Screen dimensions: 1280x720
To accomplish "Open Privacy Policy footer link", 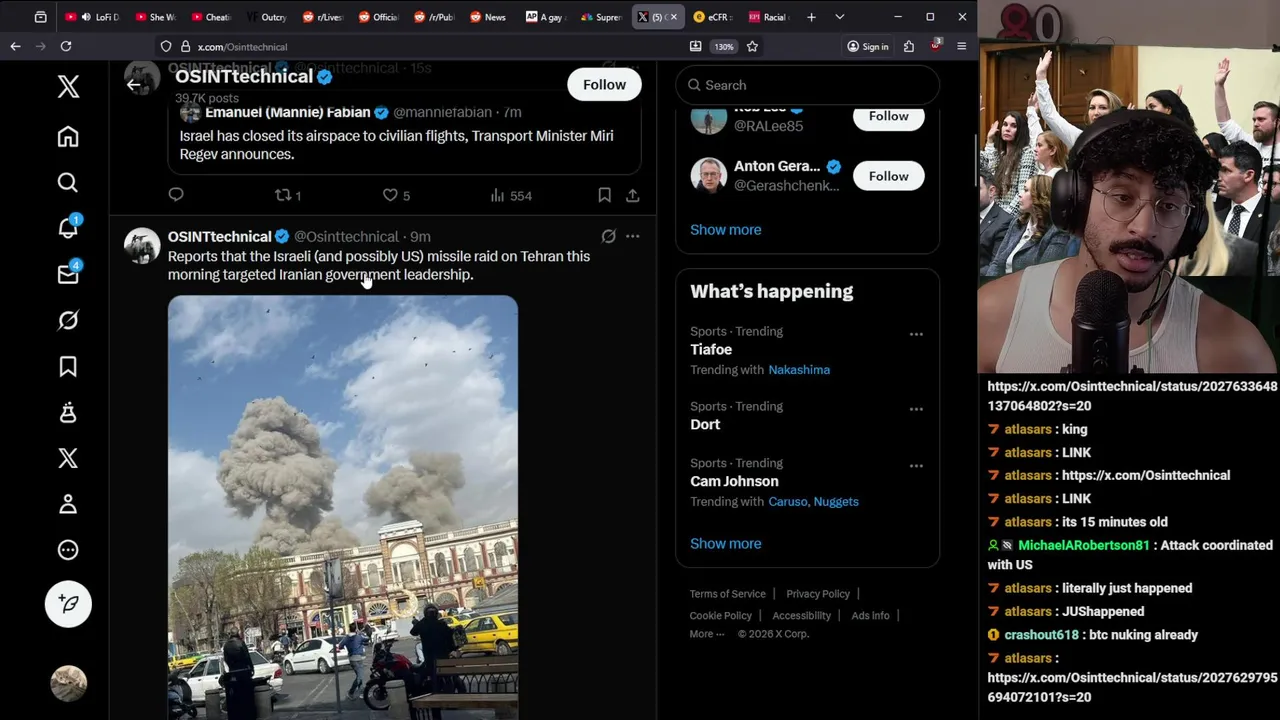I will click(x=818, y=594).
